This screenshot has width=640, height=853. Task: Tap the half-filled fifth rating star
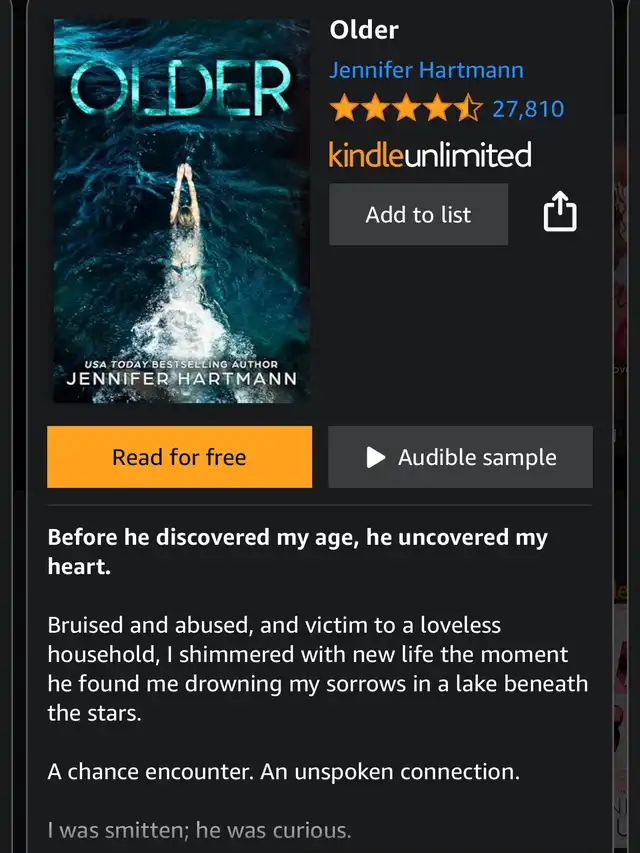click(468, 108)
